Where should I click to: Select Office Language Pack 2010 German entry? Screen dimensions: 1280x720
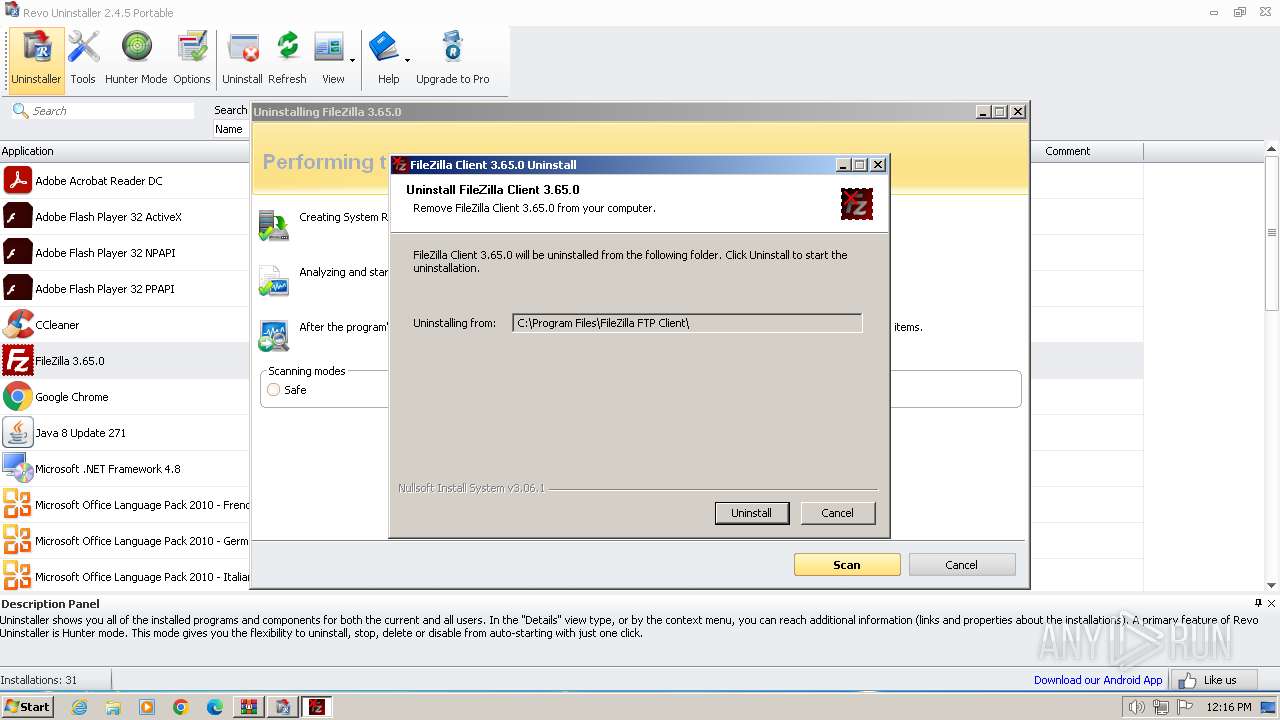tap(124, 541)
